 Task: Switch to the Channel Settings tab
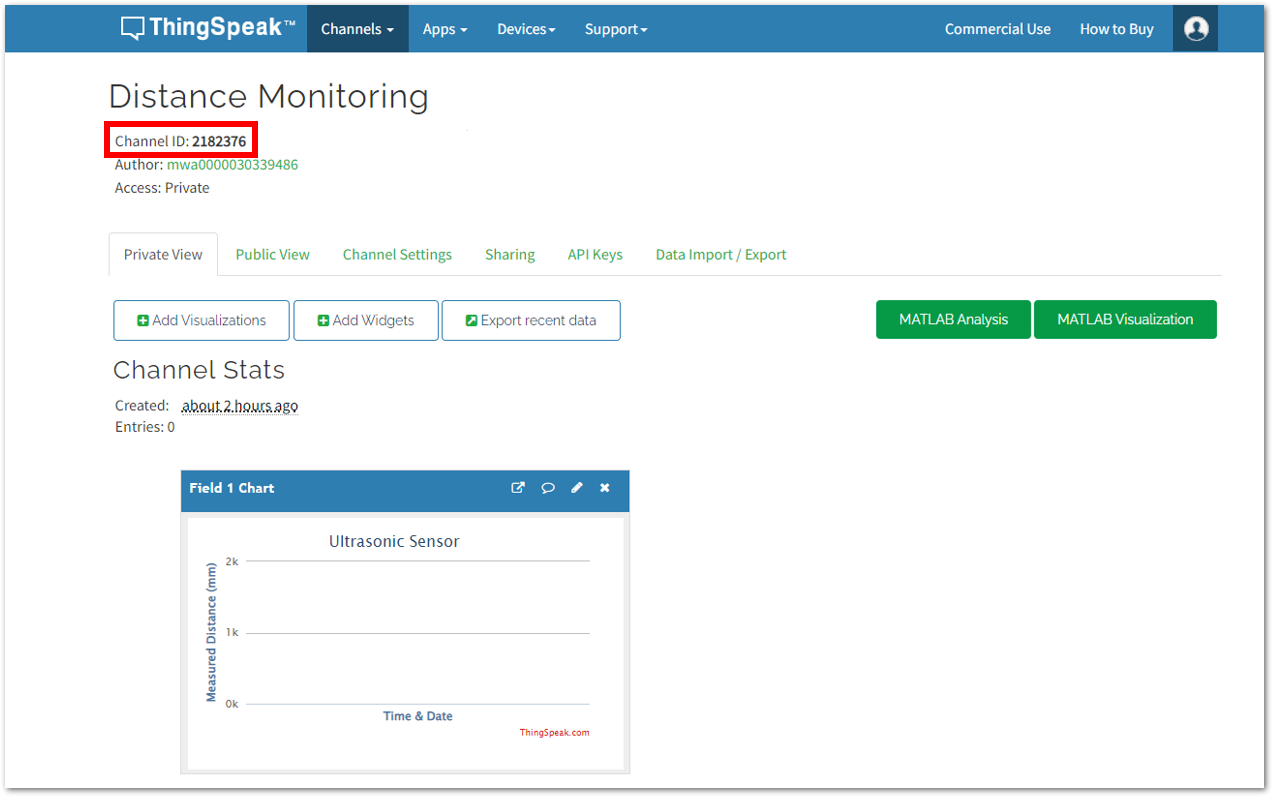pos(397,254)
